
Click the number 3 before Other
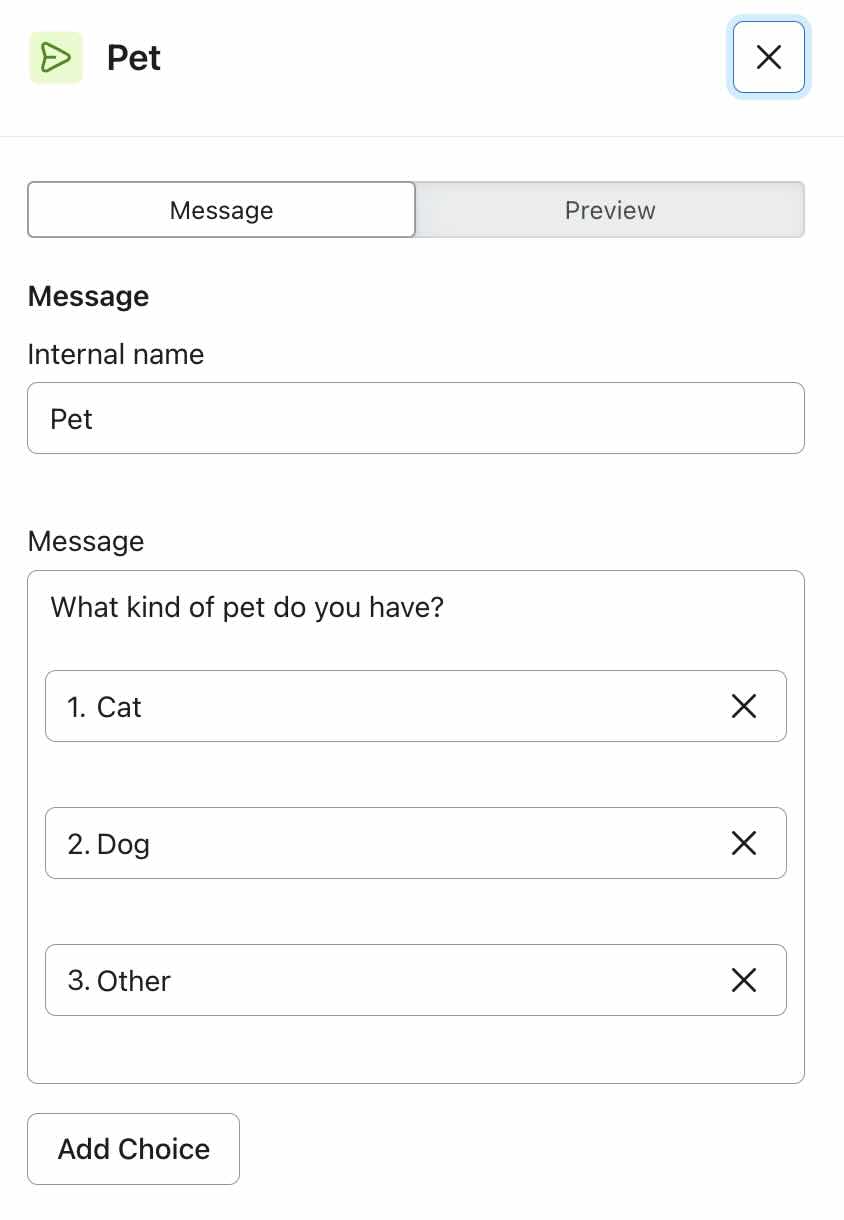(78, 982)
